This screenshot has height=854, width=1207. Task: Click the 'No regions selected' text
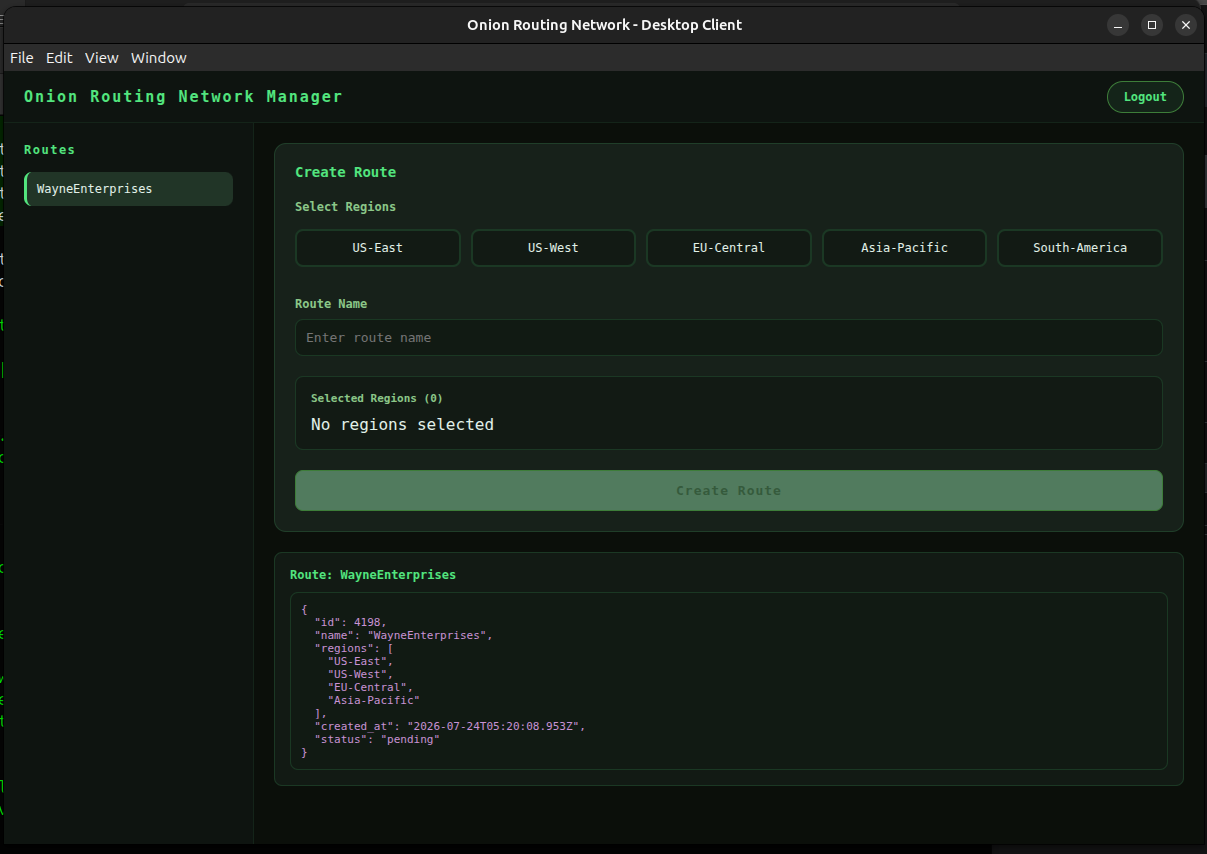tap(402, 425)
